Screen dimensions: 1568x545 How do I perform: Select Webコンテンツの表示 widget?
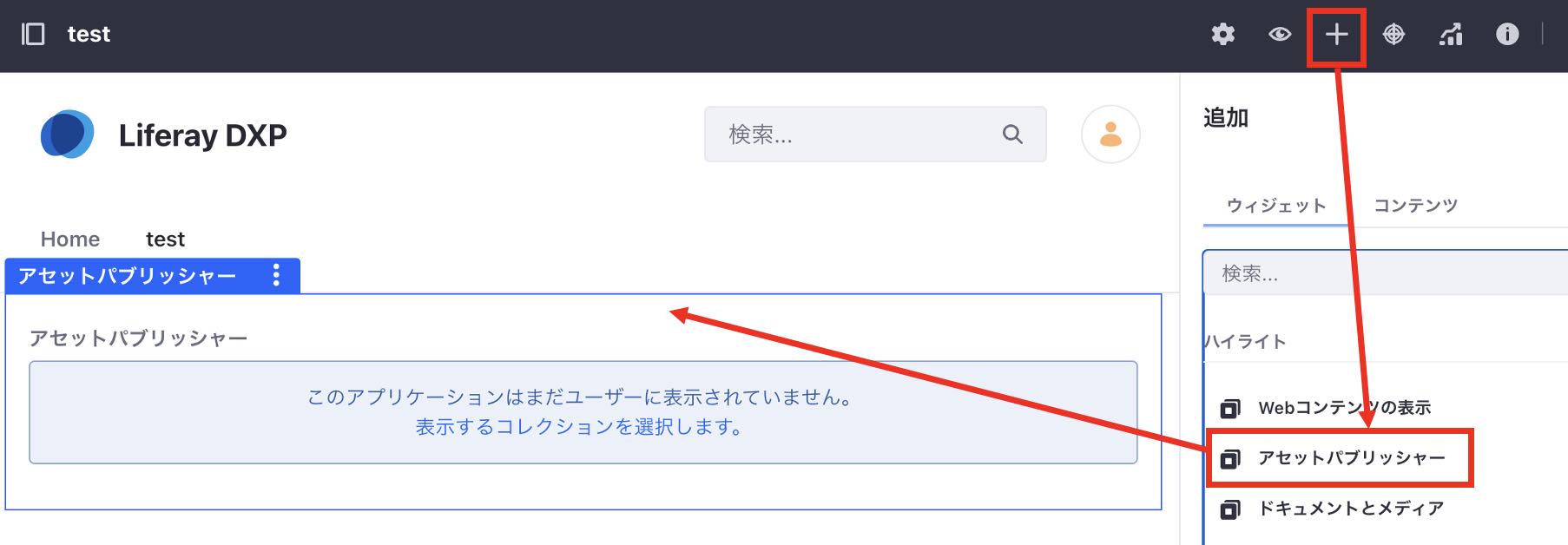coord(1344,408)
